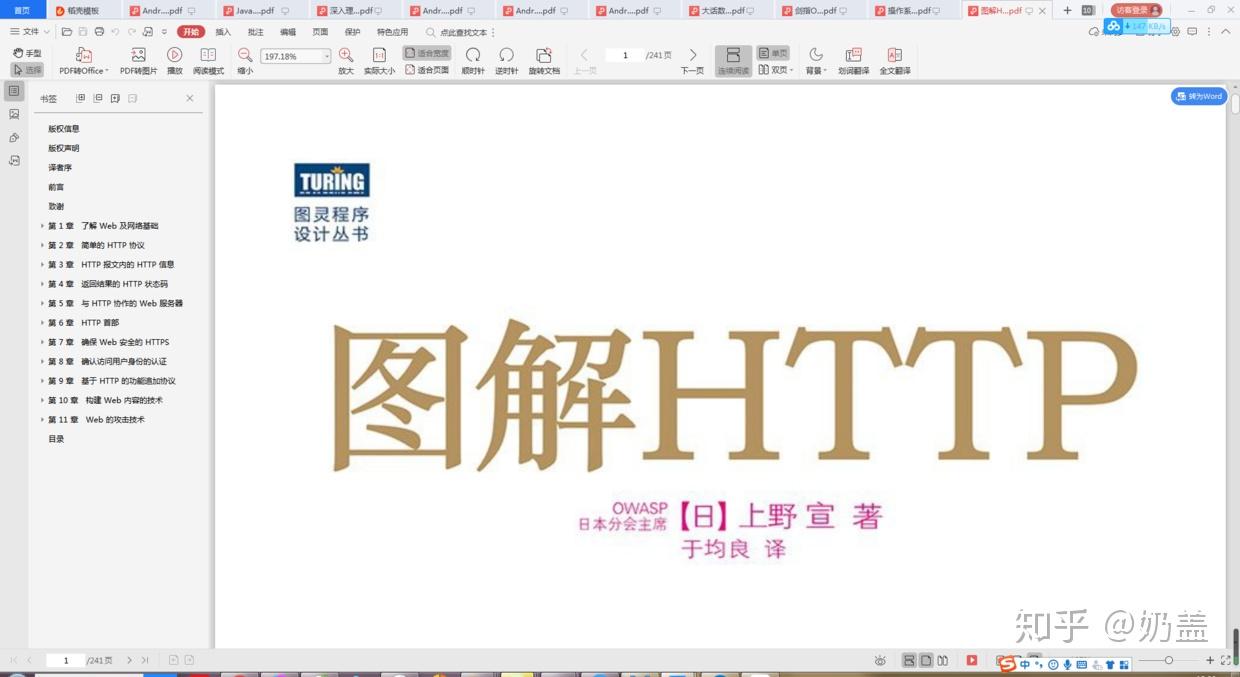Expand bookmark 第 3 章 HTTP 报文内的 HTTP 信息

coord(42,265)
